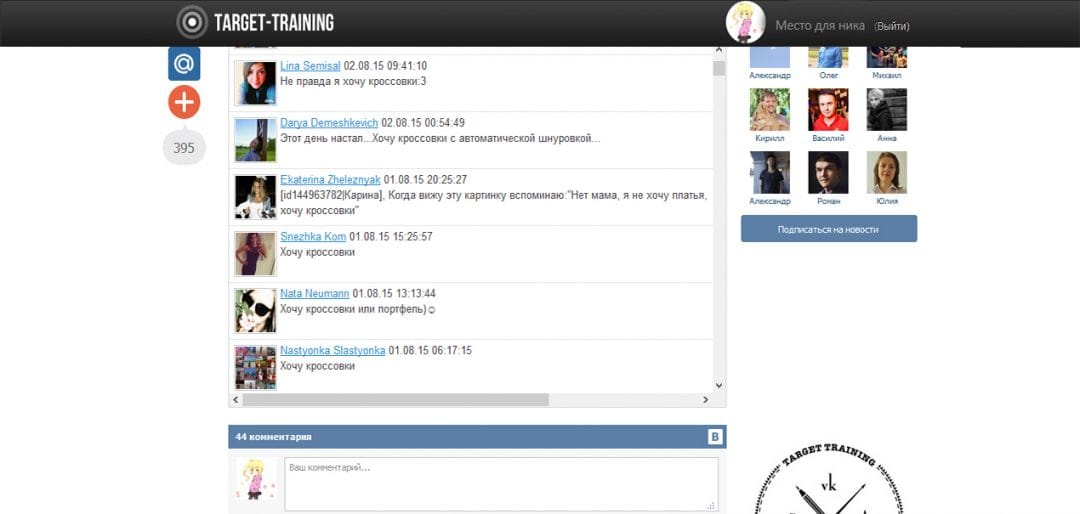Click the comment text "Не правда я хочу кроссовки:3"
Viewport: 1080px width, 514px height.
353,81
